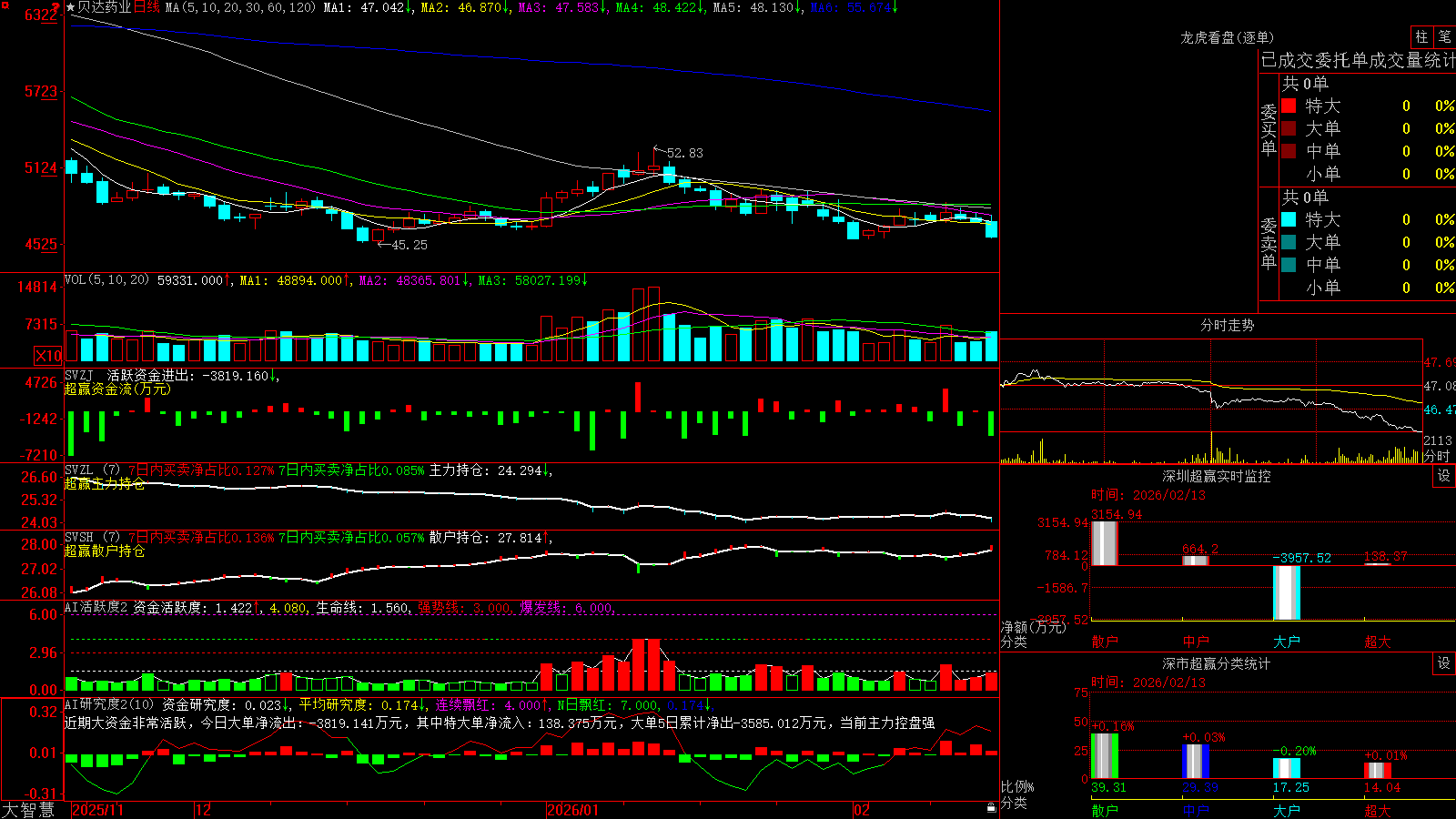Image resolution: width=1456 pixels, height=819 pixels.
Task: Click the X10 volume scale box
Action: (48, 356)
